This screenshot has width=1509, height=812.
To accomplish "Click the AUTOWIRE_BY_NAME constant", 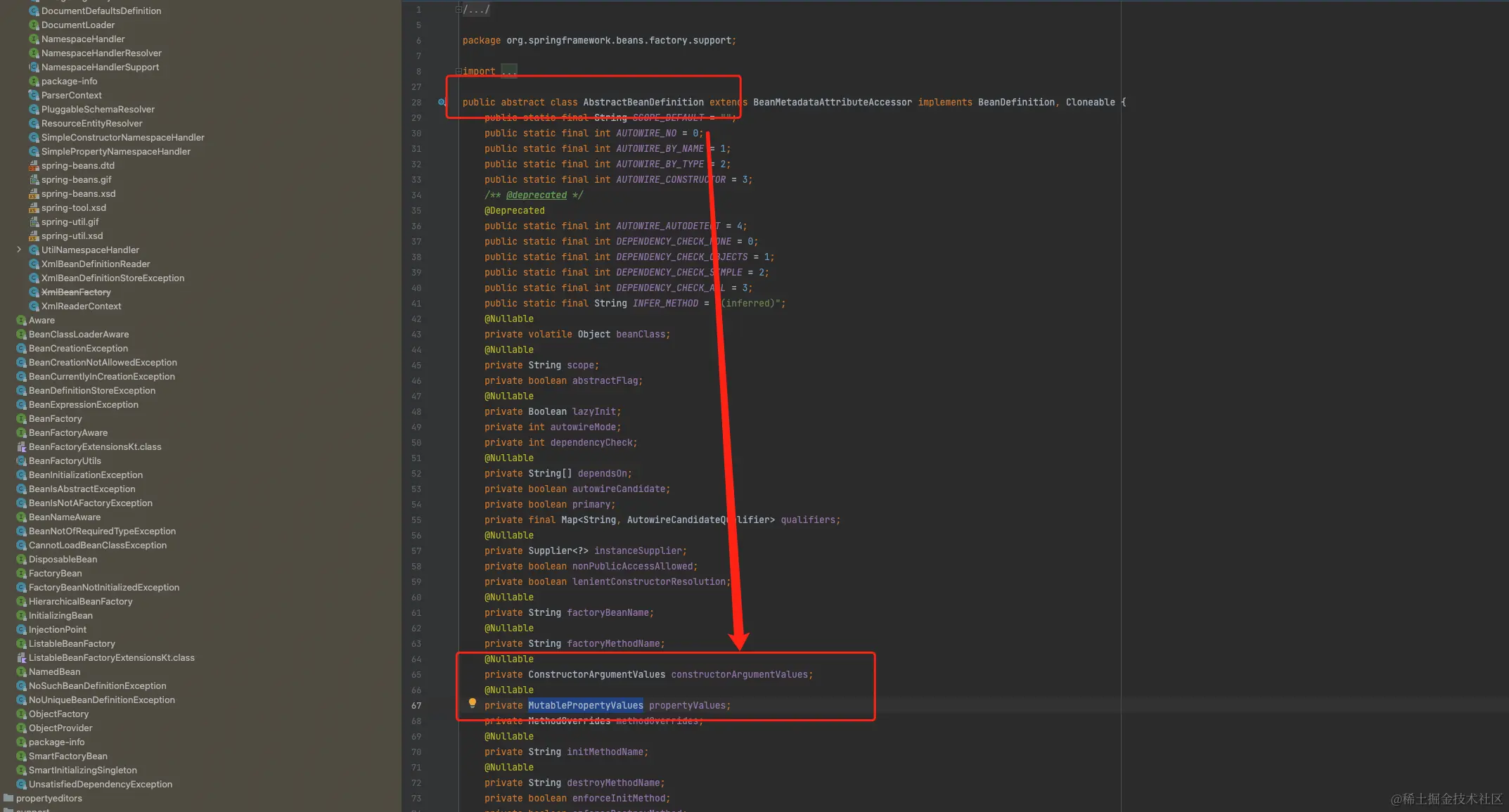I will point(660,149).
